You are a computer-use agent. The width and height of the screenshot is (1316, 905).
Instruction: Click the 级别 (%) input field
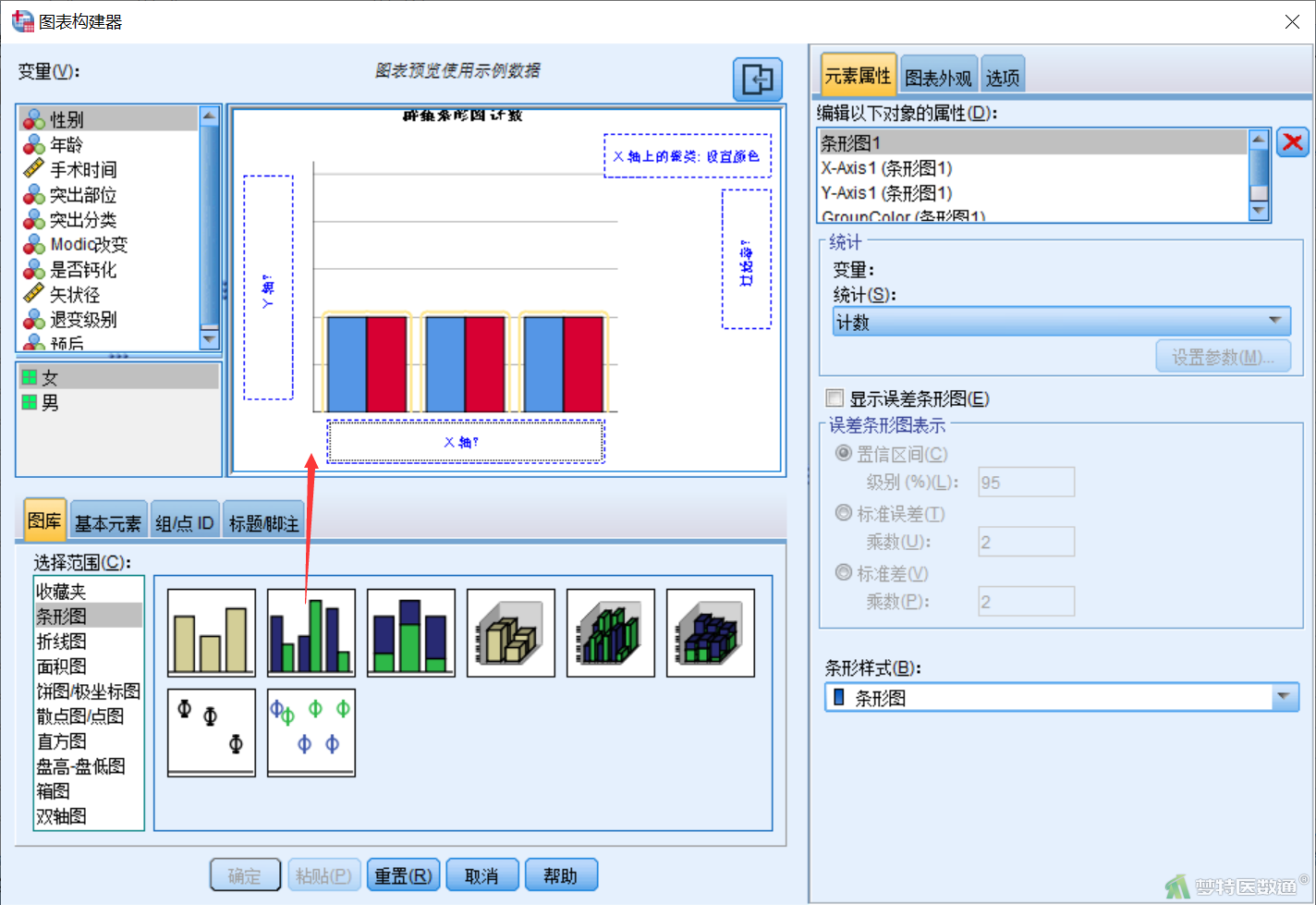(1027, 482)
